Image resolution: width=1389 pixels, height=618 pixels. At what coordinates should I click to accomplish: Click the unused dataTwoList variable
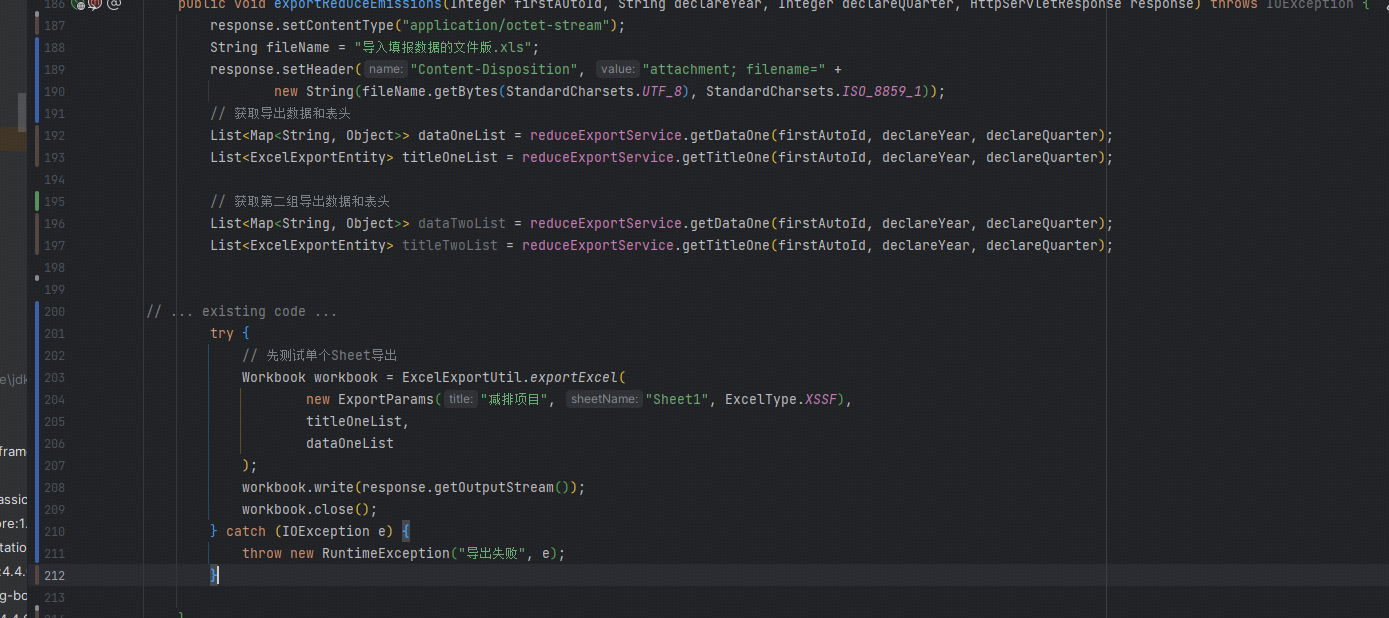pyautogui.click(x=462, y=223)
